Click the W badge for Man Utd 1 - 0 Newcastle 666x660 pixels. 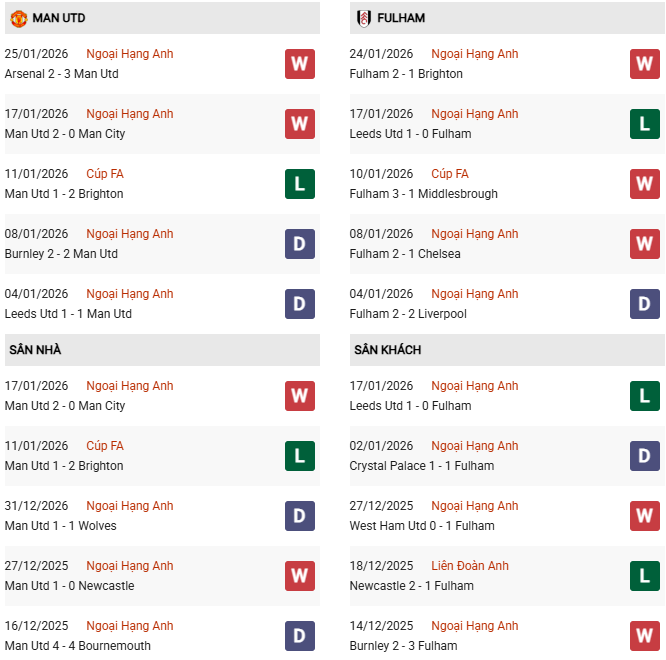pyautogui.click(x=300, y=576)
